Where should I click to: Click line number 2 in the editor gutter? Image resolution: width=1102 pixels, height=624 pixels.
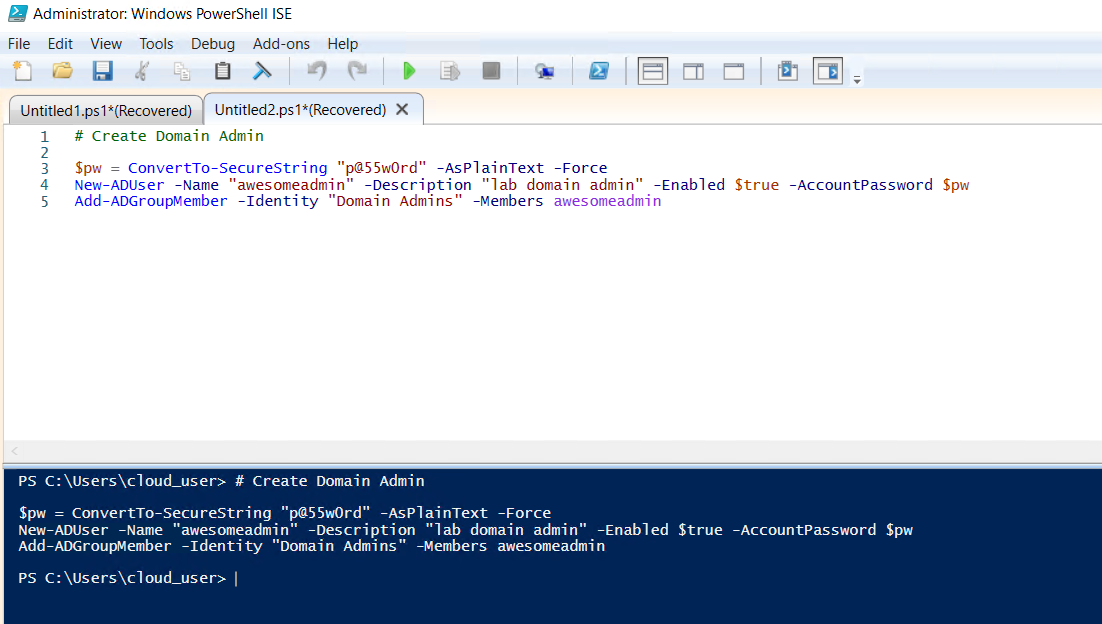tap(44, 152)
